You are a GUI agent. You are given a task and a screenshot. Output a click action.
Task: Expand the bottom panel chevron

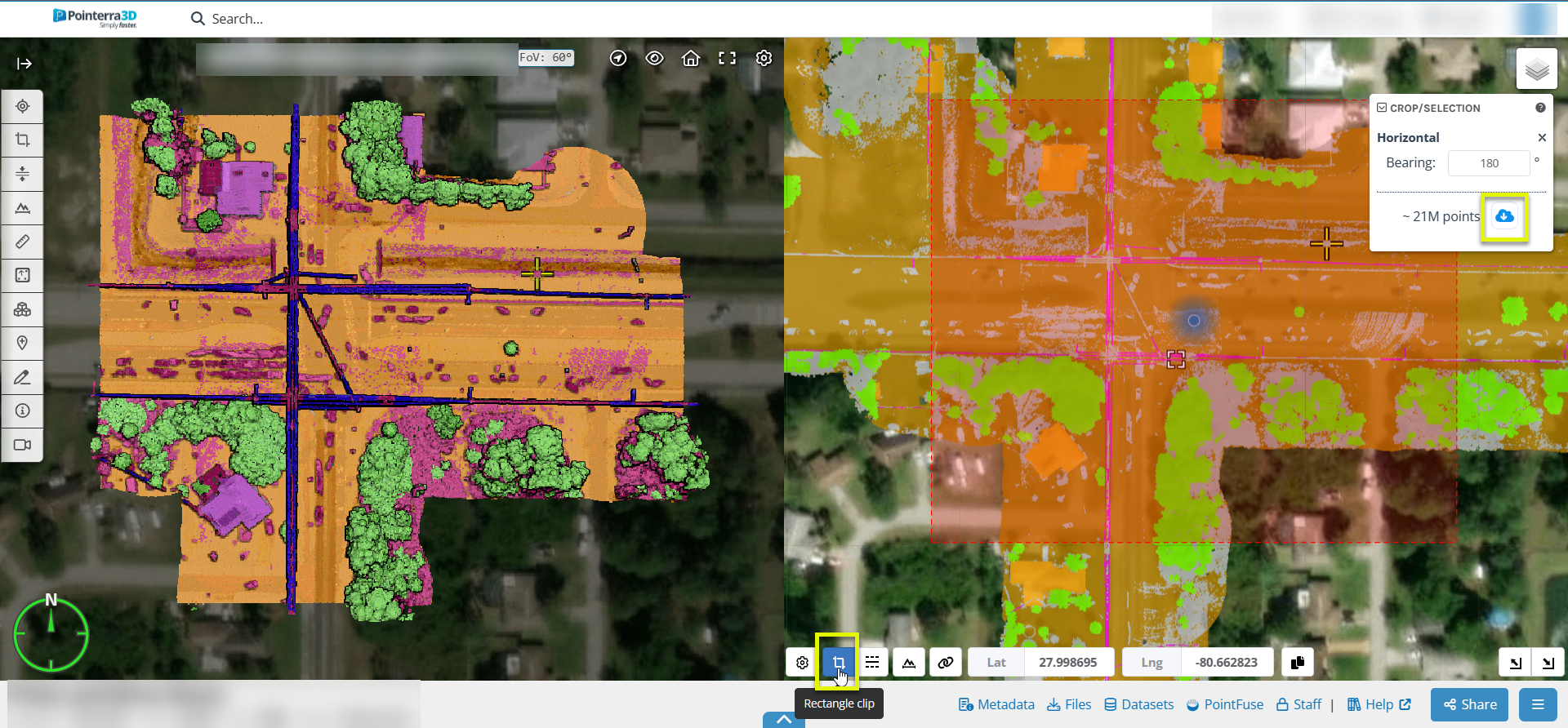pos(784,719)
